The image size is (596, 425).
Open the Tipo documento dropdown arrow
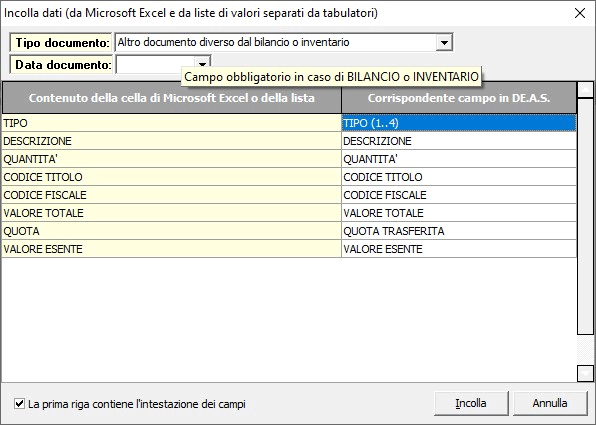click(x=444, y=42)
